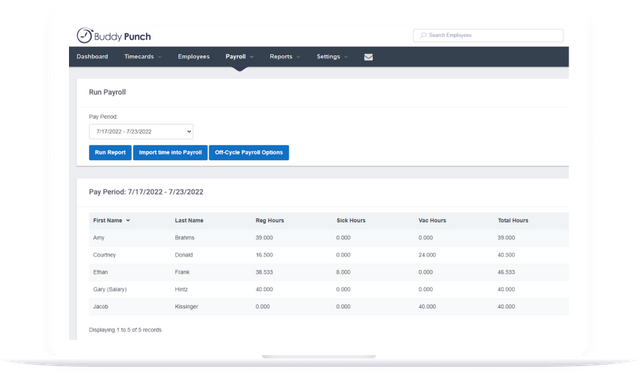Image resolution: width=640 pixels, height=380 pixels.
Task: Click the Buddy Punch clock logo icon
Action: click(x=84, y=36)
